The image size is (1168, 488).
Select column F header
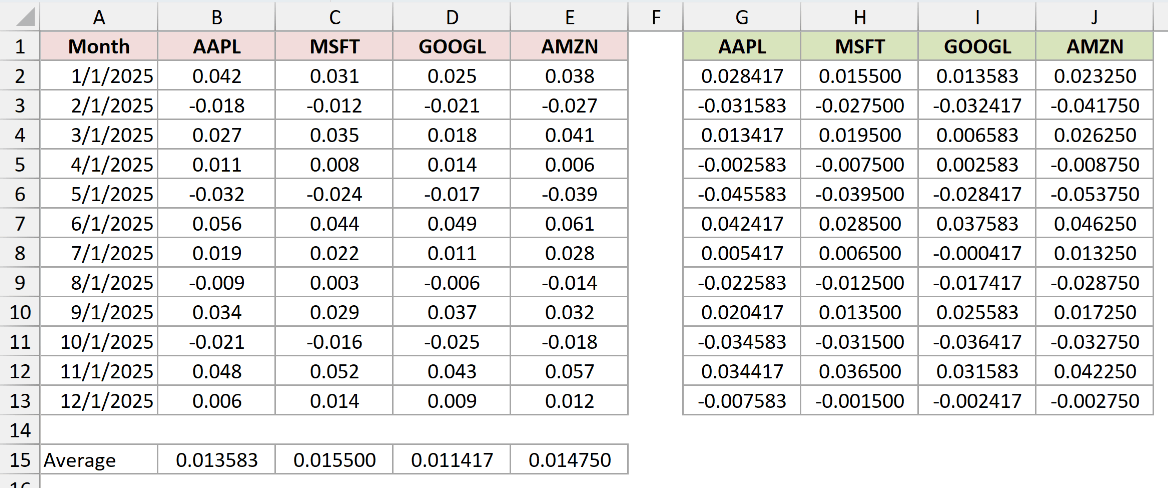656,16
